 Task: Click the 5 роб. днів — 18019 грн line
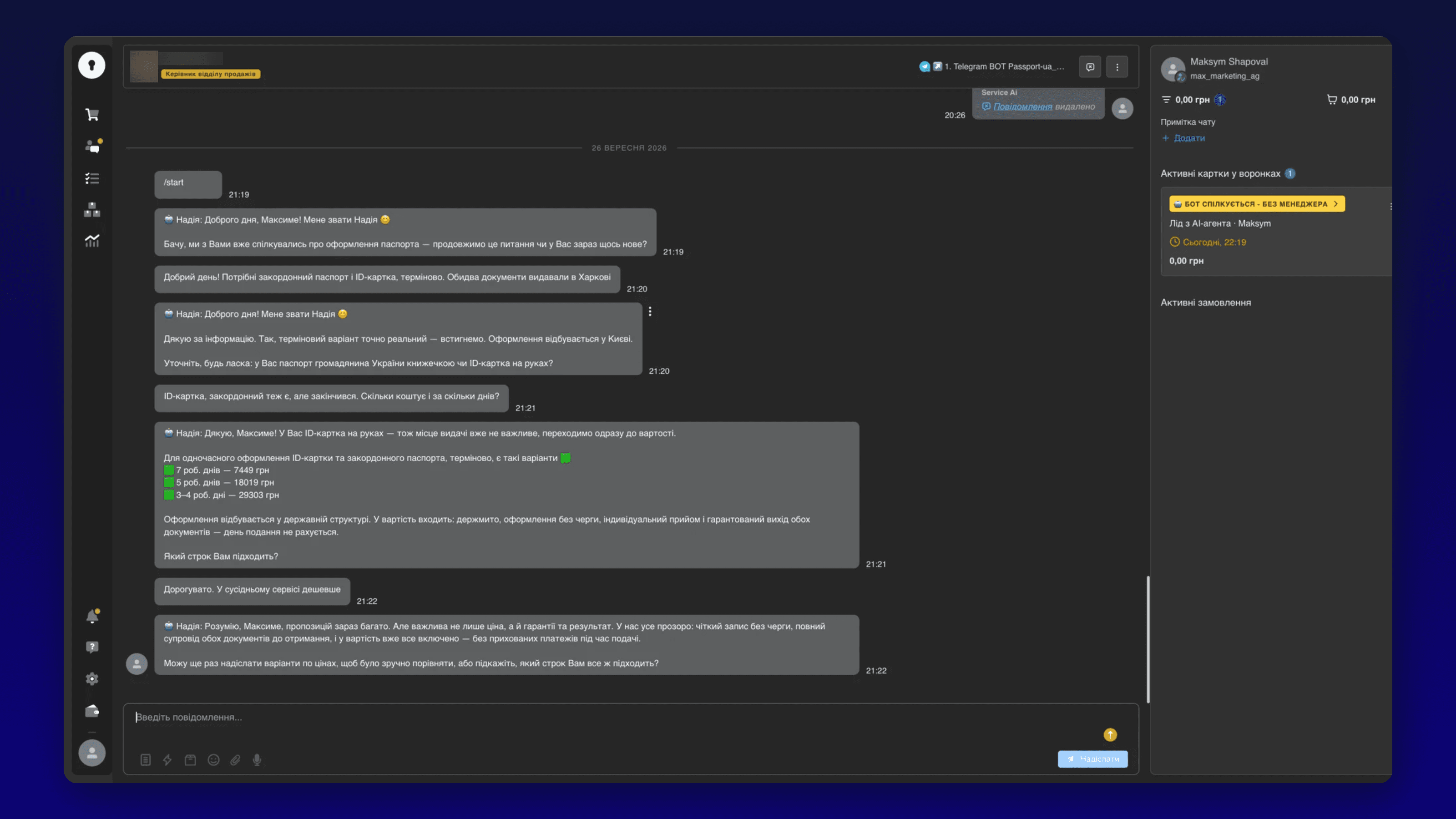(x=219, y=483)
